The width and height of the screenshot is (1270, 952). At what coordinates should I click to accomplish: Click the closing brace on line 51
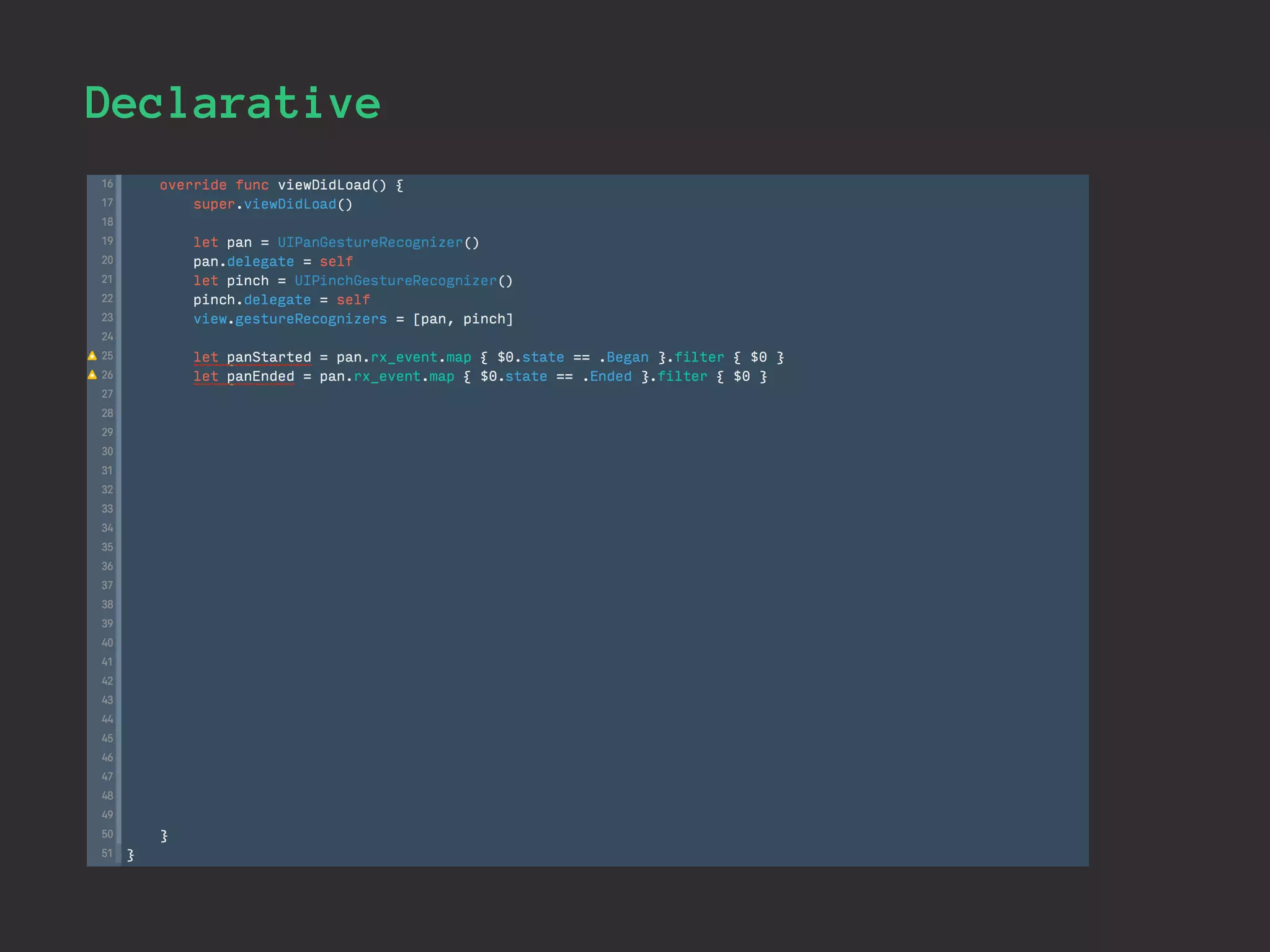click(130, 855)
